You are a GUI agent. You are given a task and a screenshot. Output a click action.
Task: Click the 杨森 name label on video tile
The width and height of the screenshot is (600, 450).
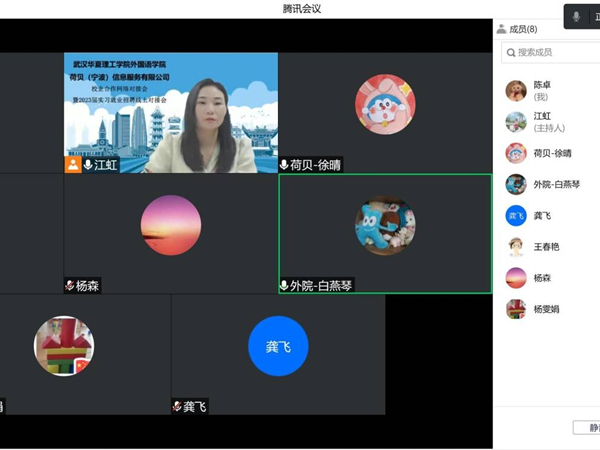[87, 286]
